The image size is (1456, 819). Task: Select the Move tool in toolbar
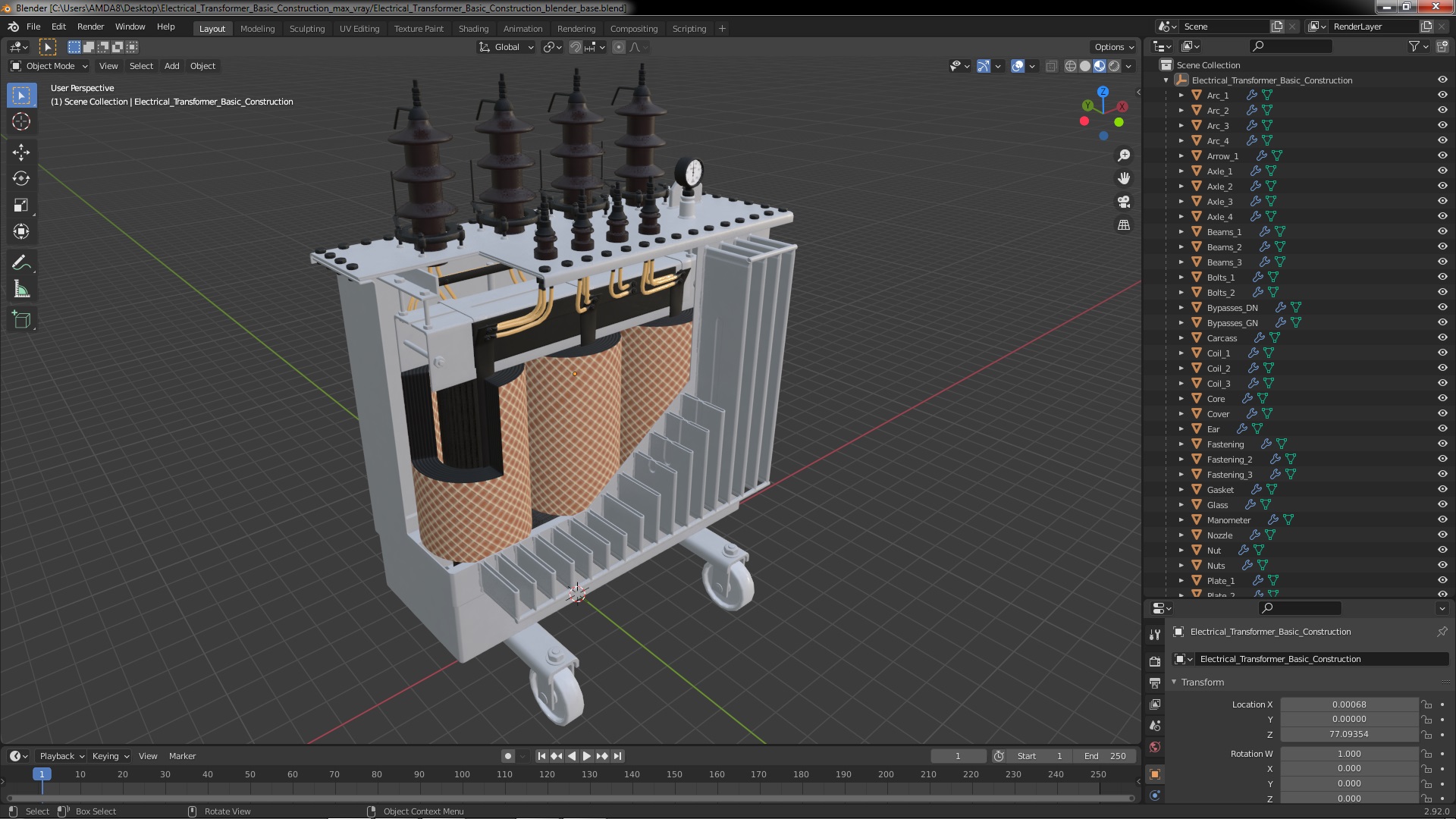tap(21, 152)
